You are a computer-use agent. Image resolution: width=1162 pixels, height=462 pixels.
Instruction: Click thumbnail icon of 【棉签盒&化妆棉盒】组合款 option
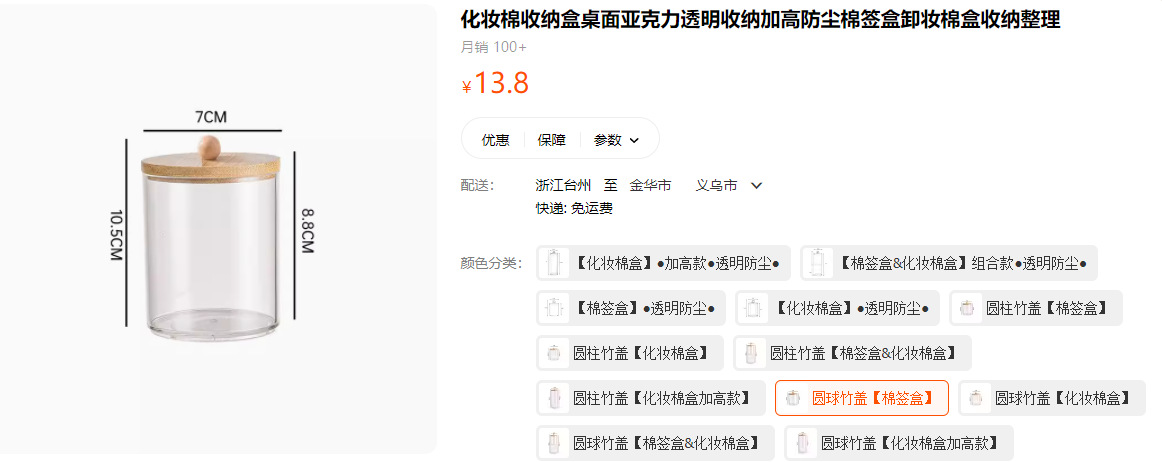tap(817, 263)
